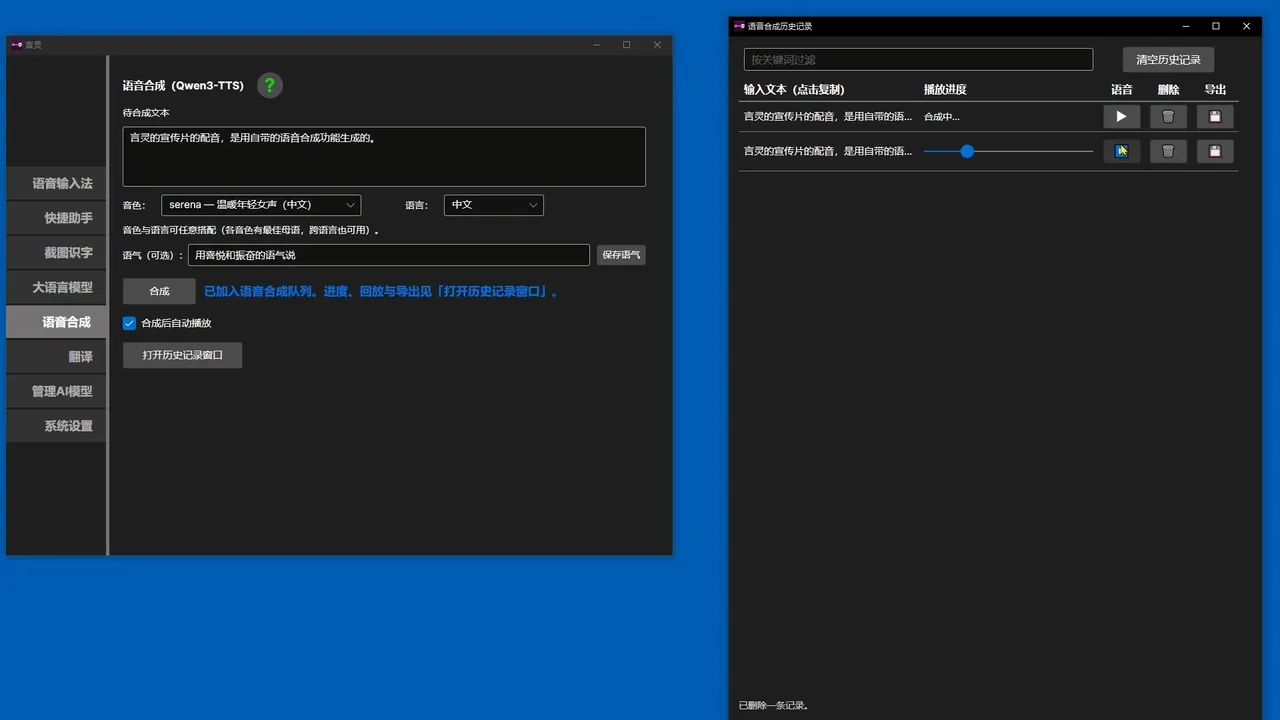The image size is (1280, 720).
Task: Click the 已删除一条记录 status message
Action: (774, 706)
